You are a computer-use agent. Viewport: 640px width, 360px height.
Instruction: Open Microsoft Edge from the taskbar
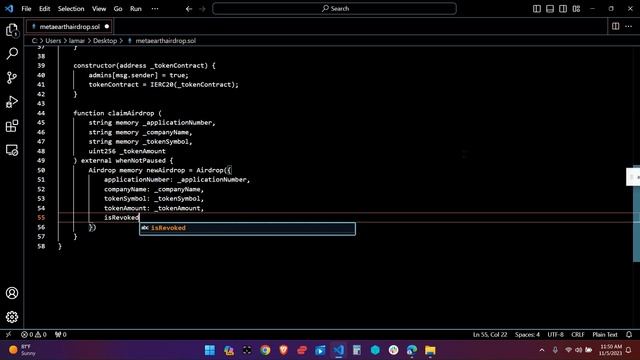[412, 350]
